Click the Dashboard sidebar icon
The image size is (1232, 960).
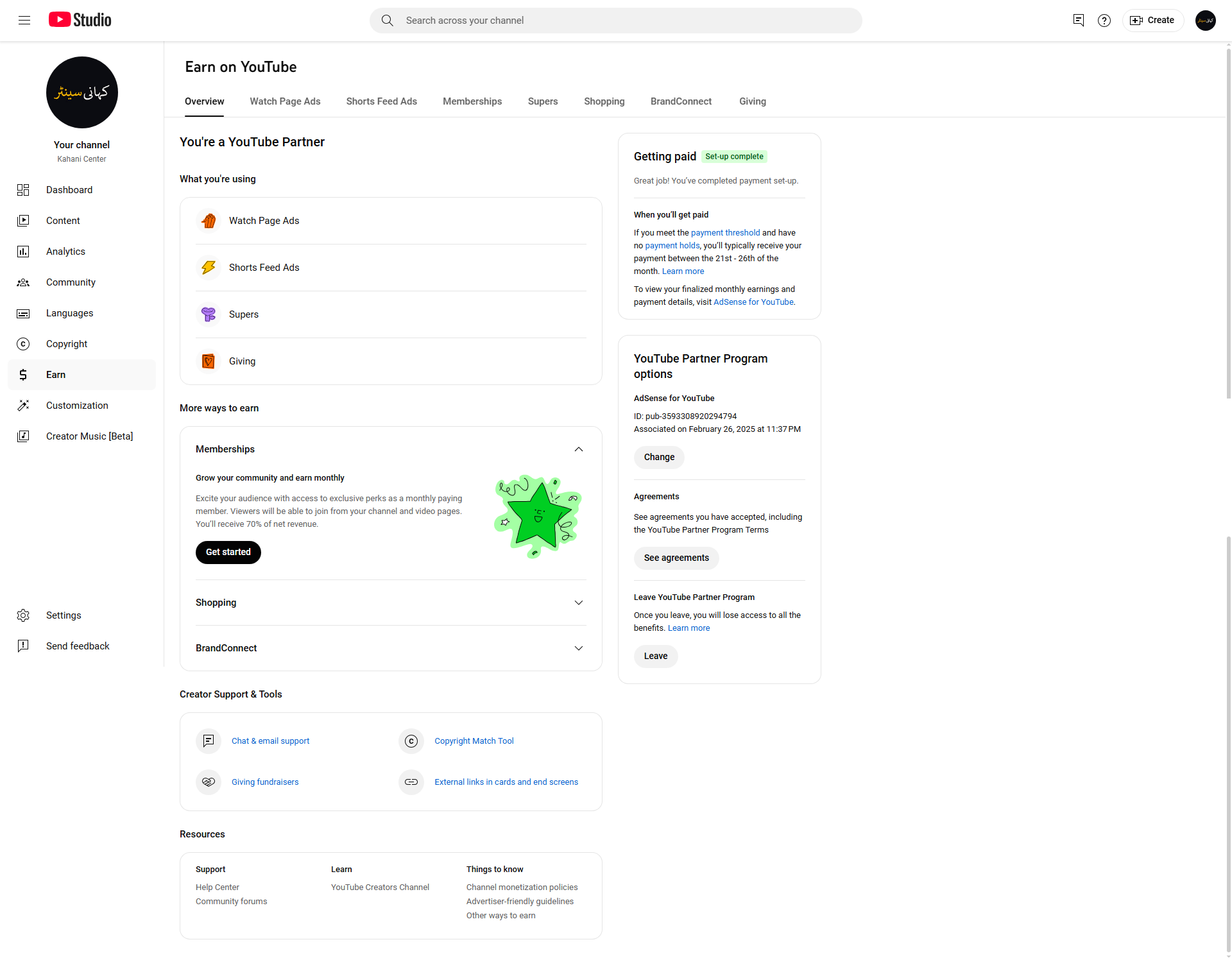pyautogui.click(x=23, y=190)
